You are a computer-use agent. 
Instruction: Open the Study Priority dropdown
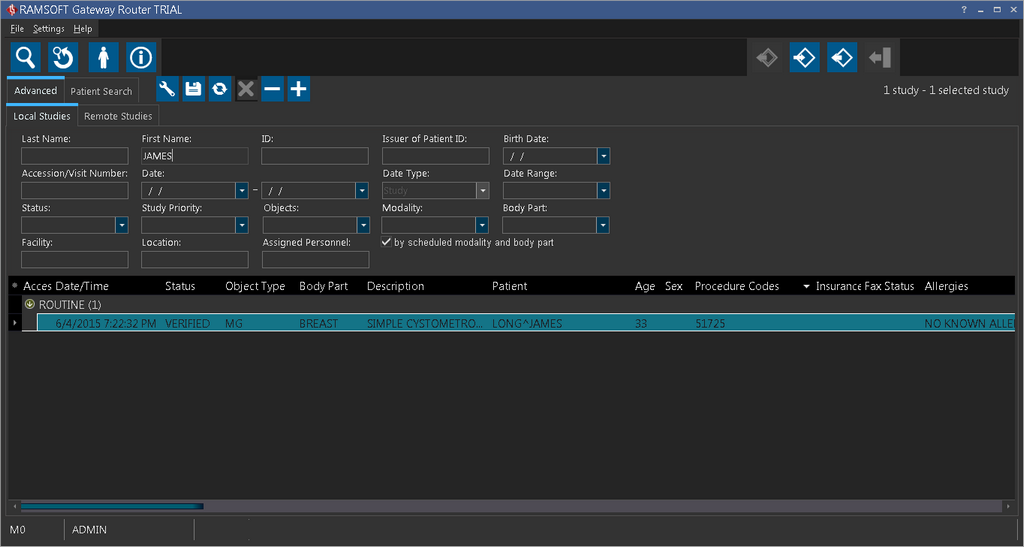pyautogui.click(x=242, y=225)
